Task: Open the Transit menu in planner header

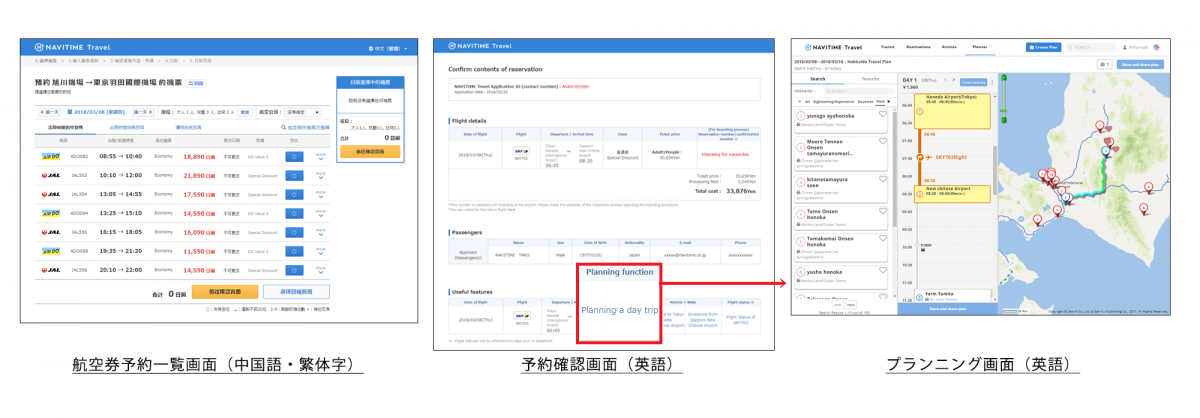Action: pyautogui.click(x=887, y=47)
